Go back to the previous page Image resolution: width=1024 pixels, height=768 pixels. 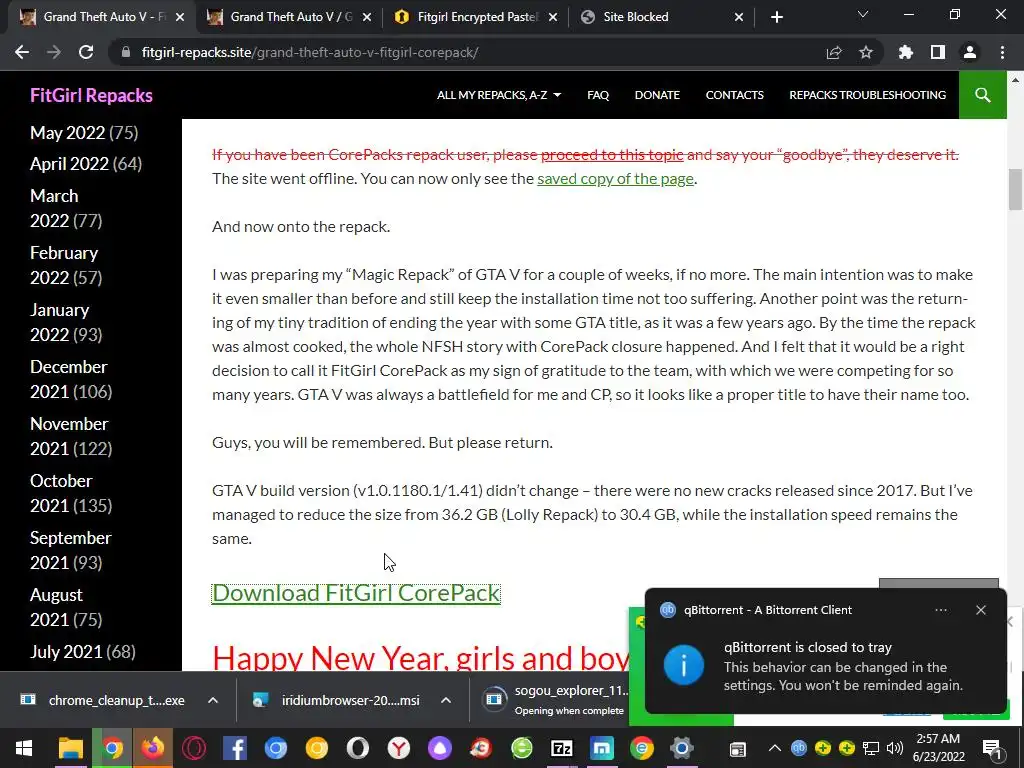[22, 52]
